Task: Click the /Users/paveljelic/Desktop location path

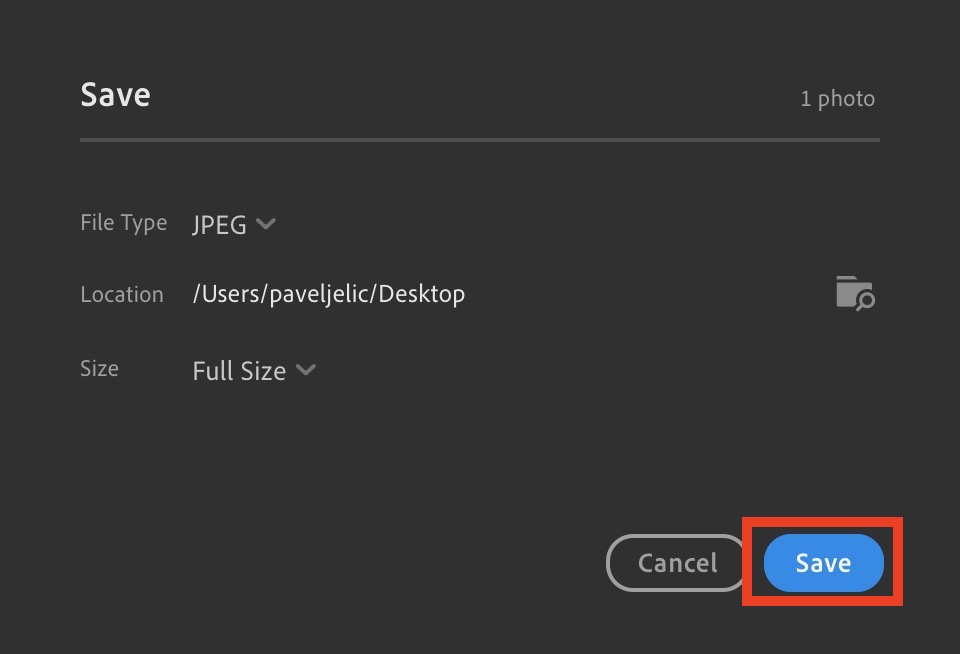Action: coord(328,294)
